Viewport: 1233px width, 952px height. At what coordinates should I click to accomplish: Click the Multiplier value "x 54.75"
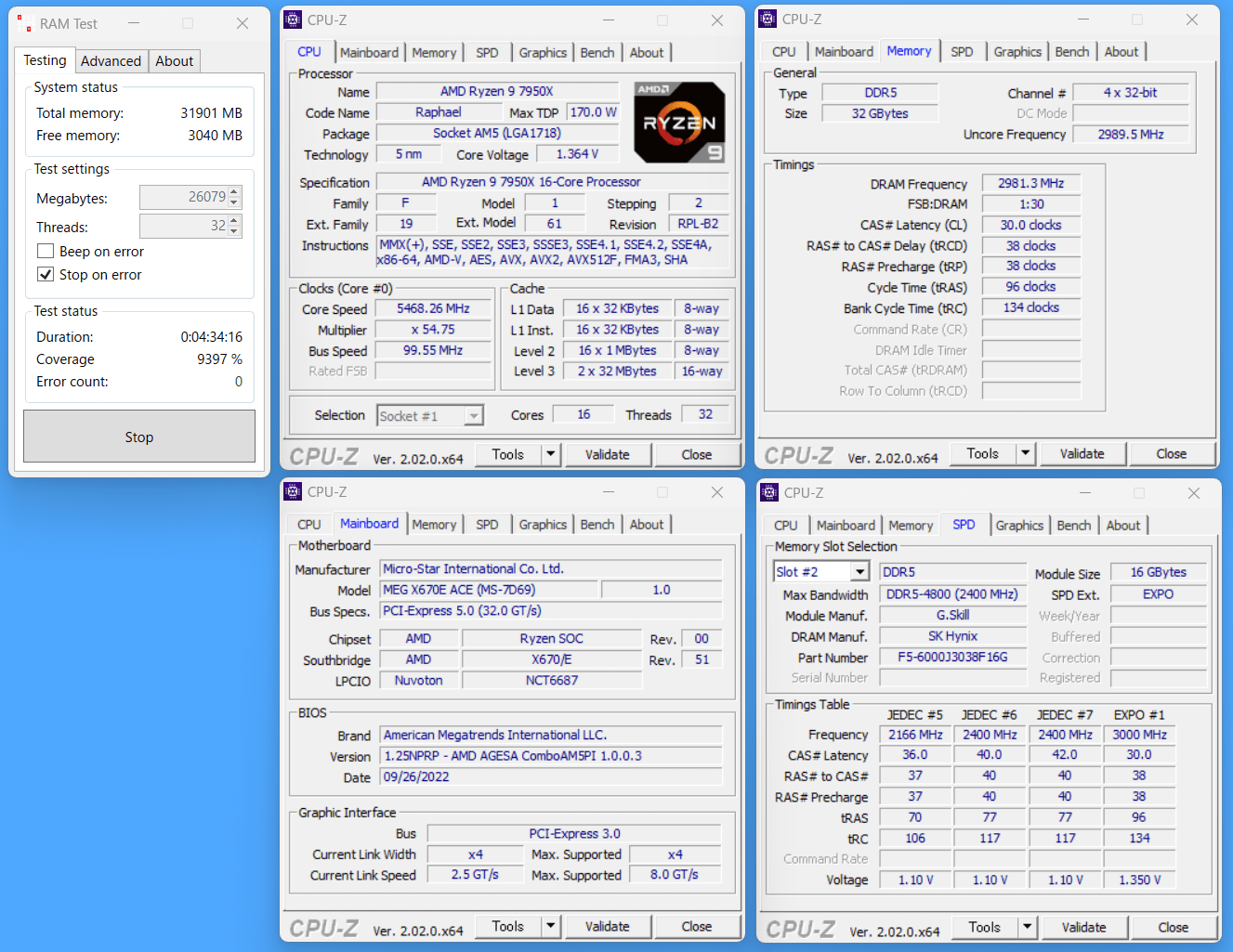pyautogui.click(x=433, y=330)
